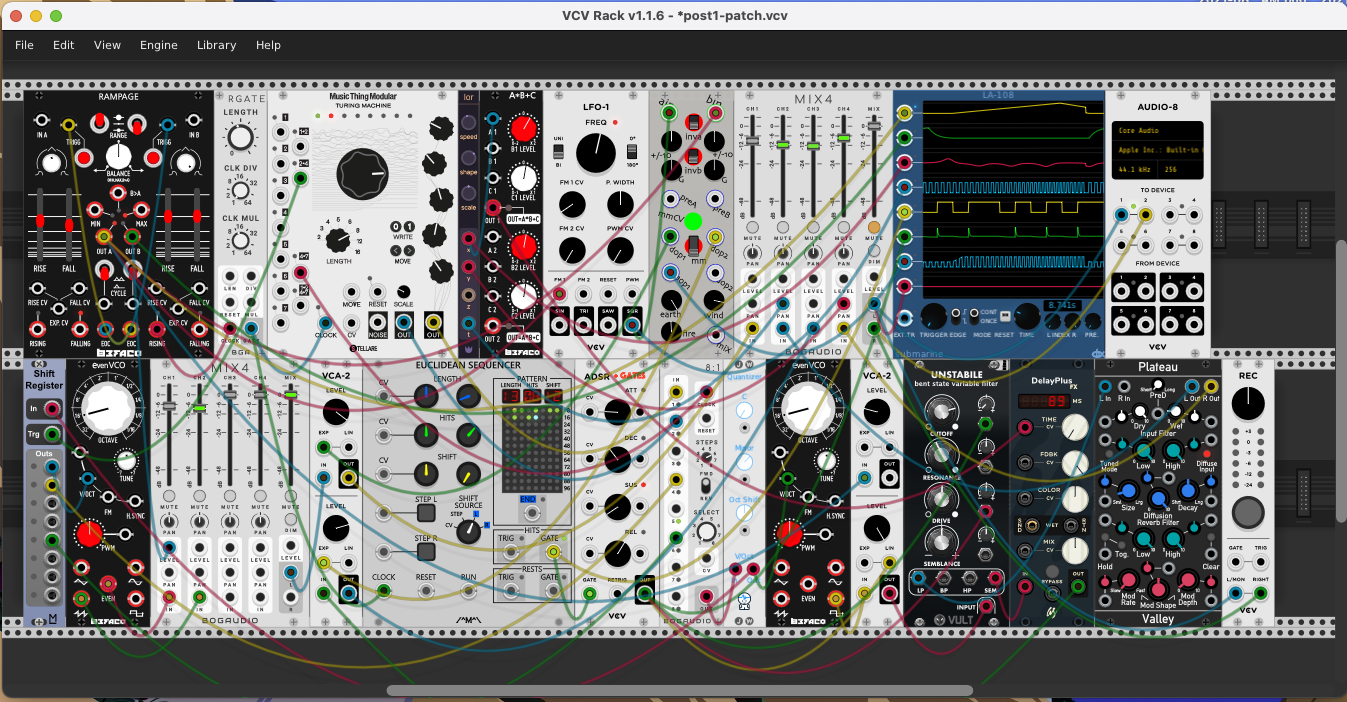Select the Unstabile CUTOFF knob
Screen dimensions: 1347x702
[x=940, y=412]
